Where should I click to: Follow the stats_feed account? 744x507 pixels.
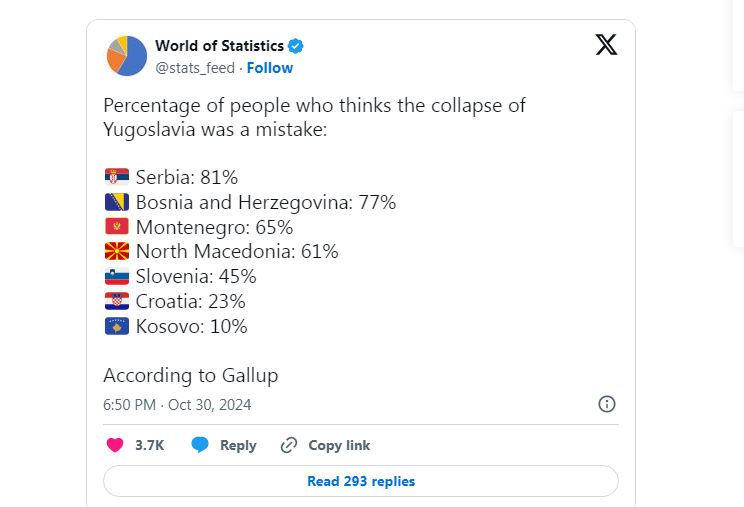270,68
